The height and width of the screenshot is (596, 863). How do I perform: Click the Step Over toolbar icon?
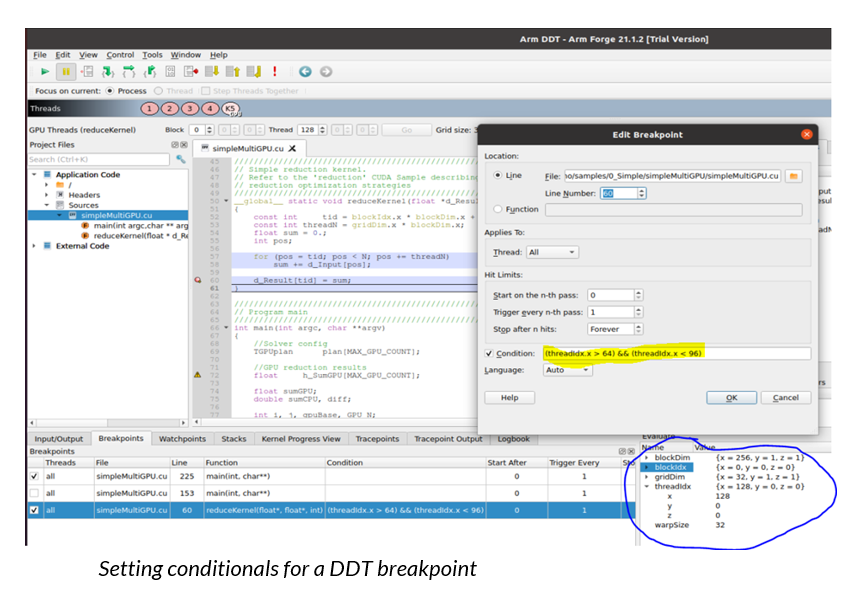coord(130,71)
